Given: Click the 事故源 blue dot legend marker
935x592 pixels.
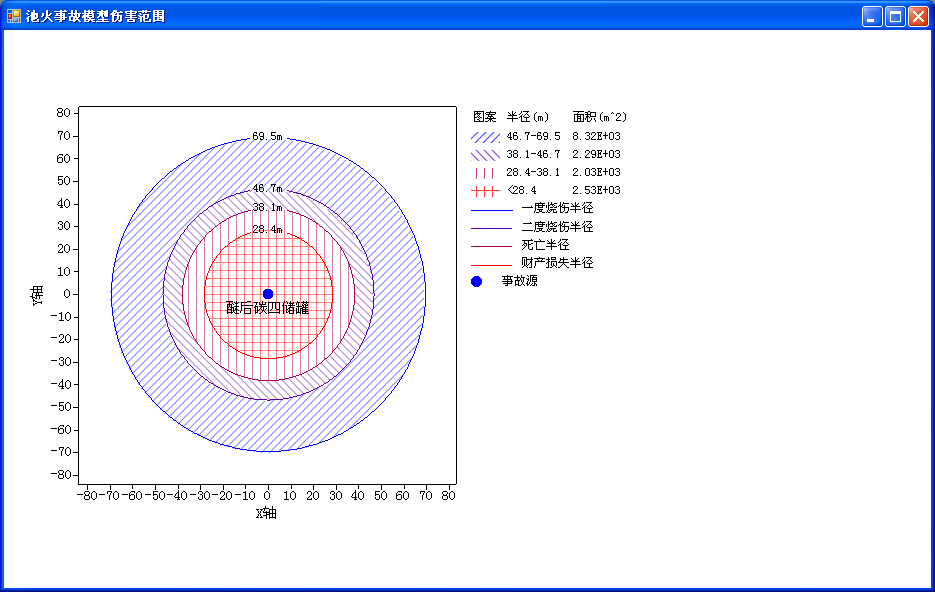Looking at the screenshot, I should click(x=476, y=281).
